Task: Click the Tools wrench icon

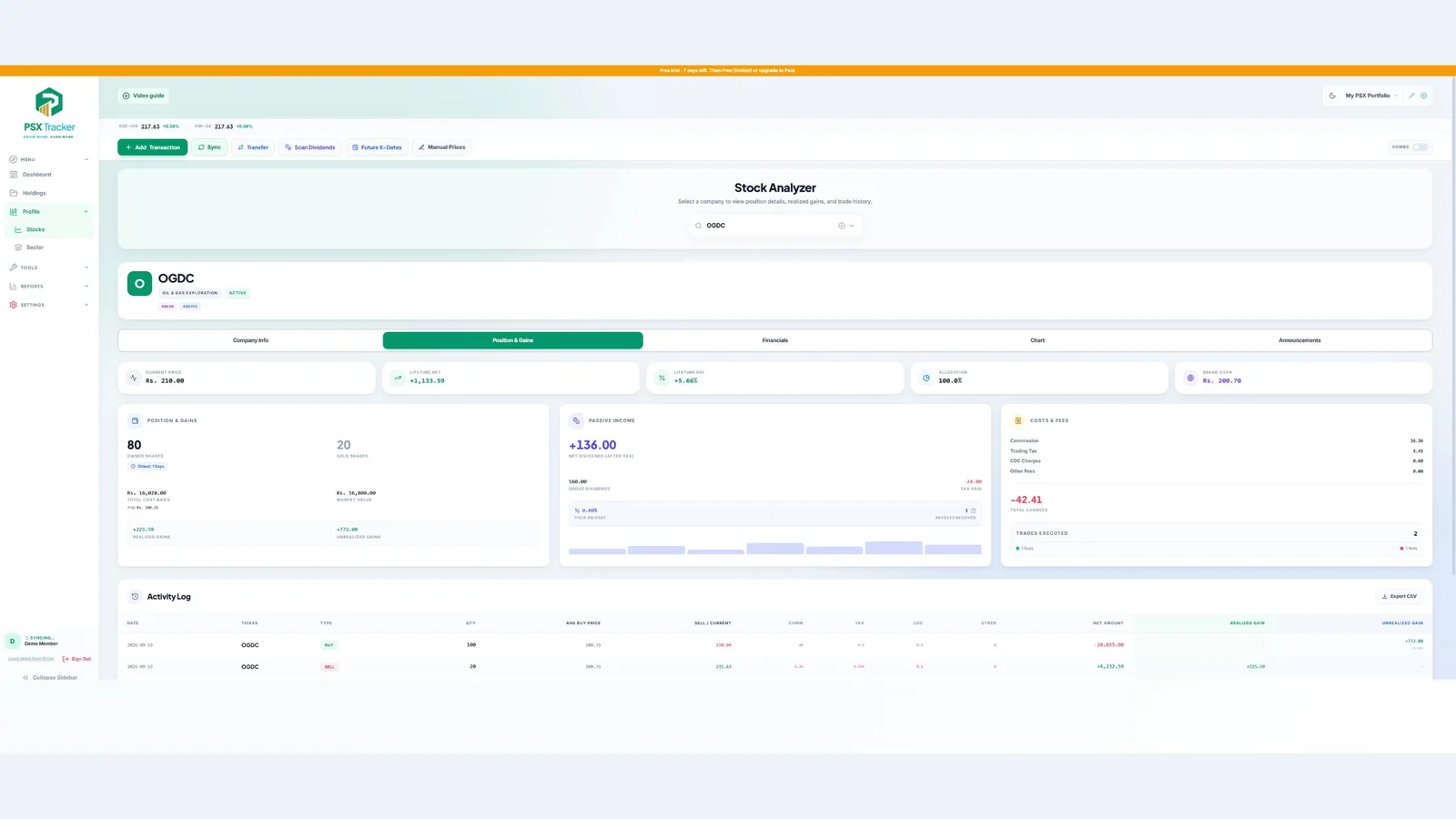Action: tap(14, 268)
